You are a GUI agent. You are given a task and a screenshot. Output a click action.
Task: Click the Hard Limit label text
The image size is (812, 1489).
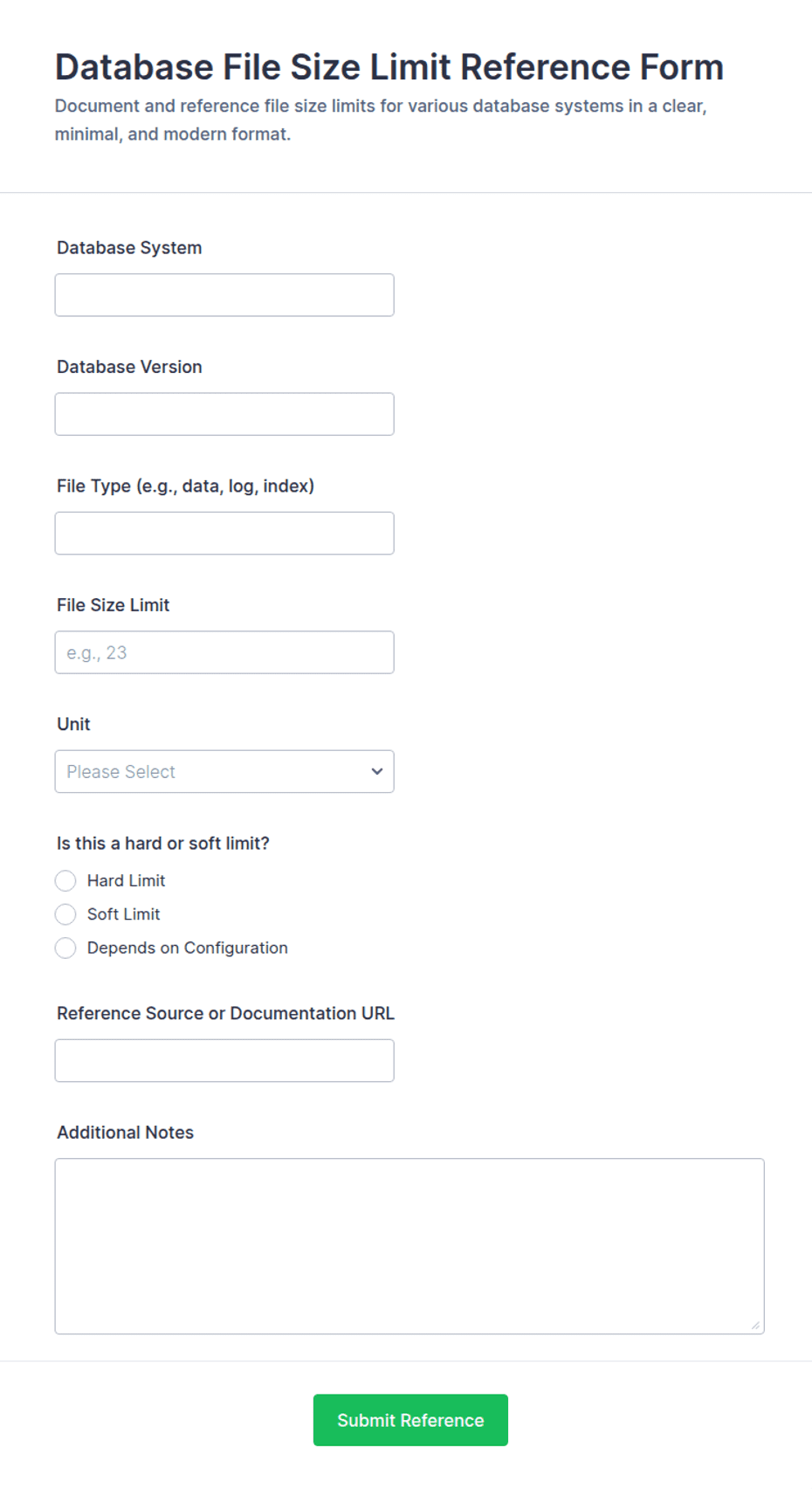click(126, 880)
